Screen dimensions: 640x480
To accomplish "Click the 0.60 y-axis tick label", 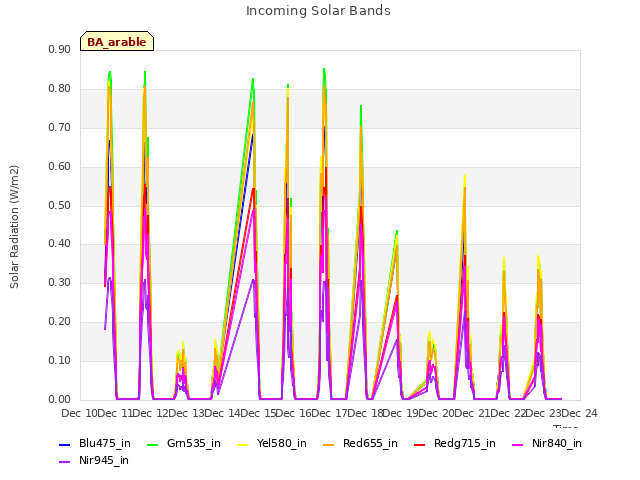I will pos(60,167).
